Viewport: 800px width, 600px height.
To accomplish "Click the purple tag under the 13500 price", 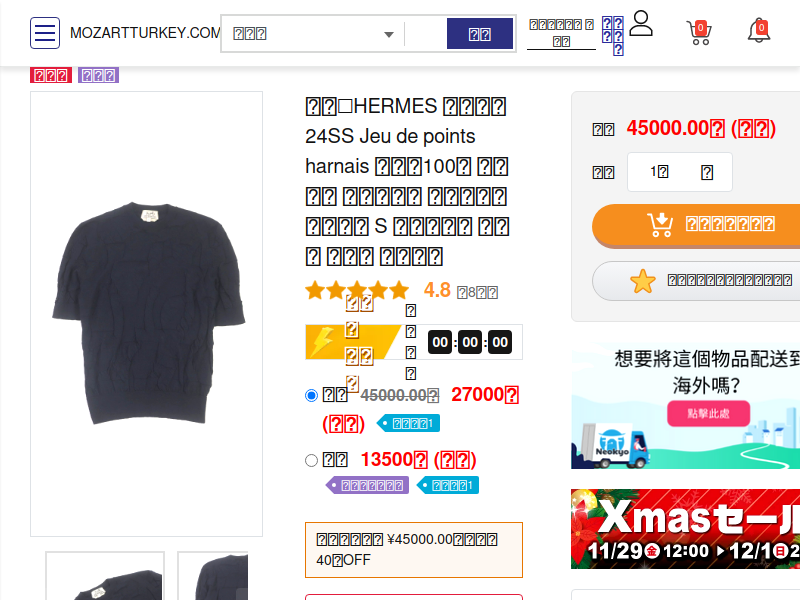I will (367, 485).
